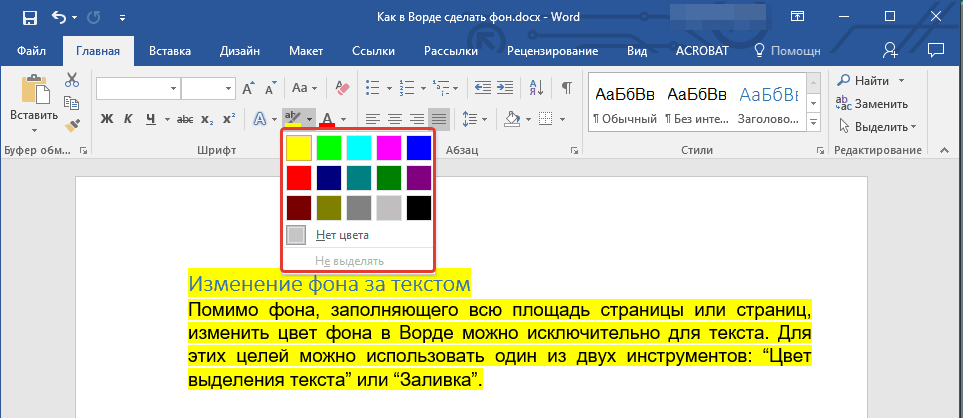Click the Cut scissors icon
The image size is (963, 418).
pyautogui.click(x=72, y=80)
